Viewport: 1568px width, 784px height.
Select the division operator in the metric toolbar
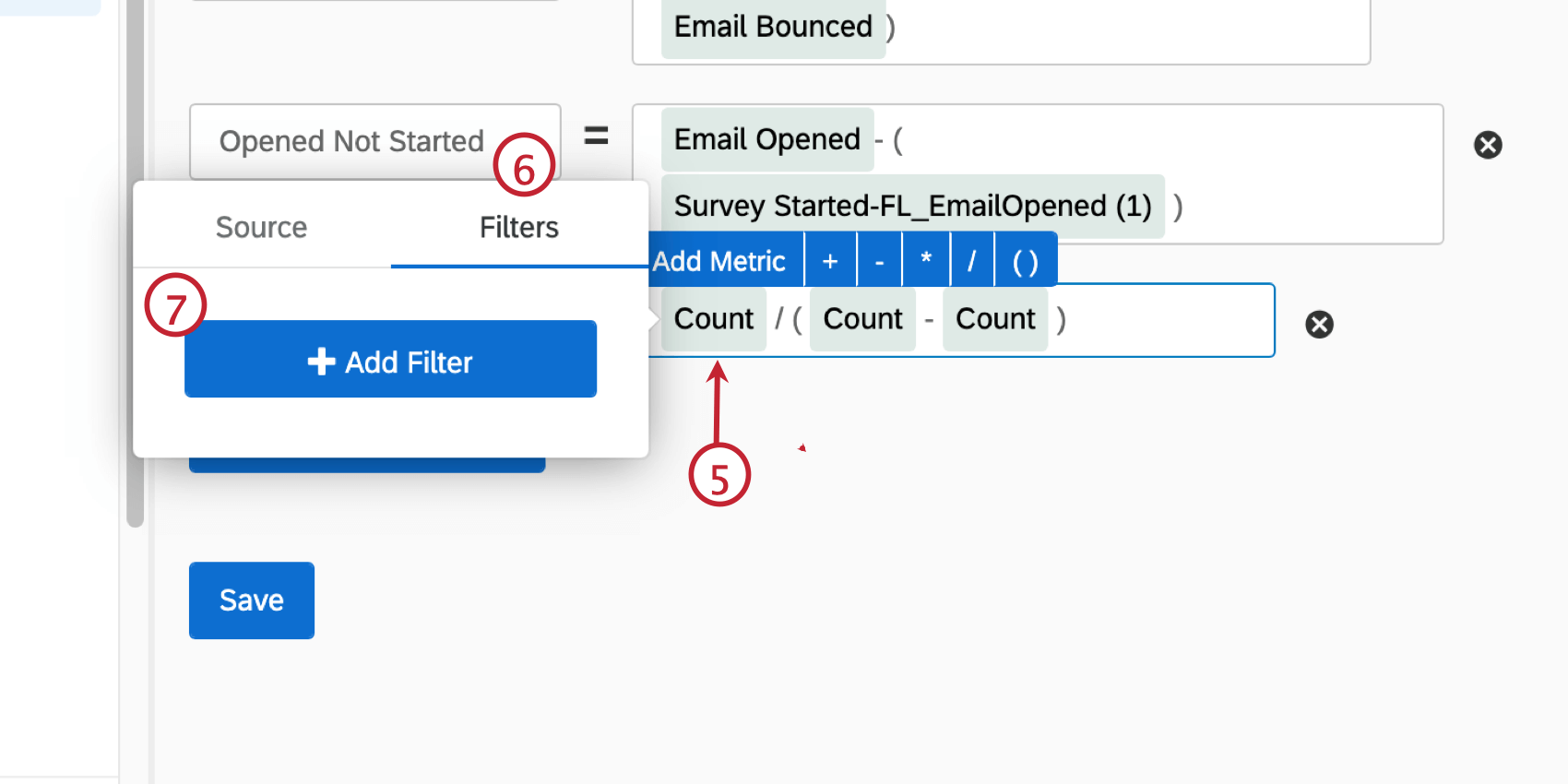click(971, 259)
